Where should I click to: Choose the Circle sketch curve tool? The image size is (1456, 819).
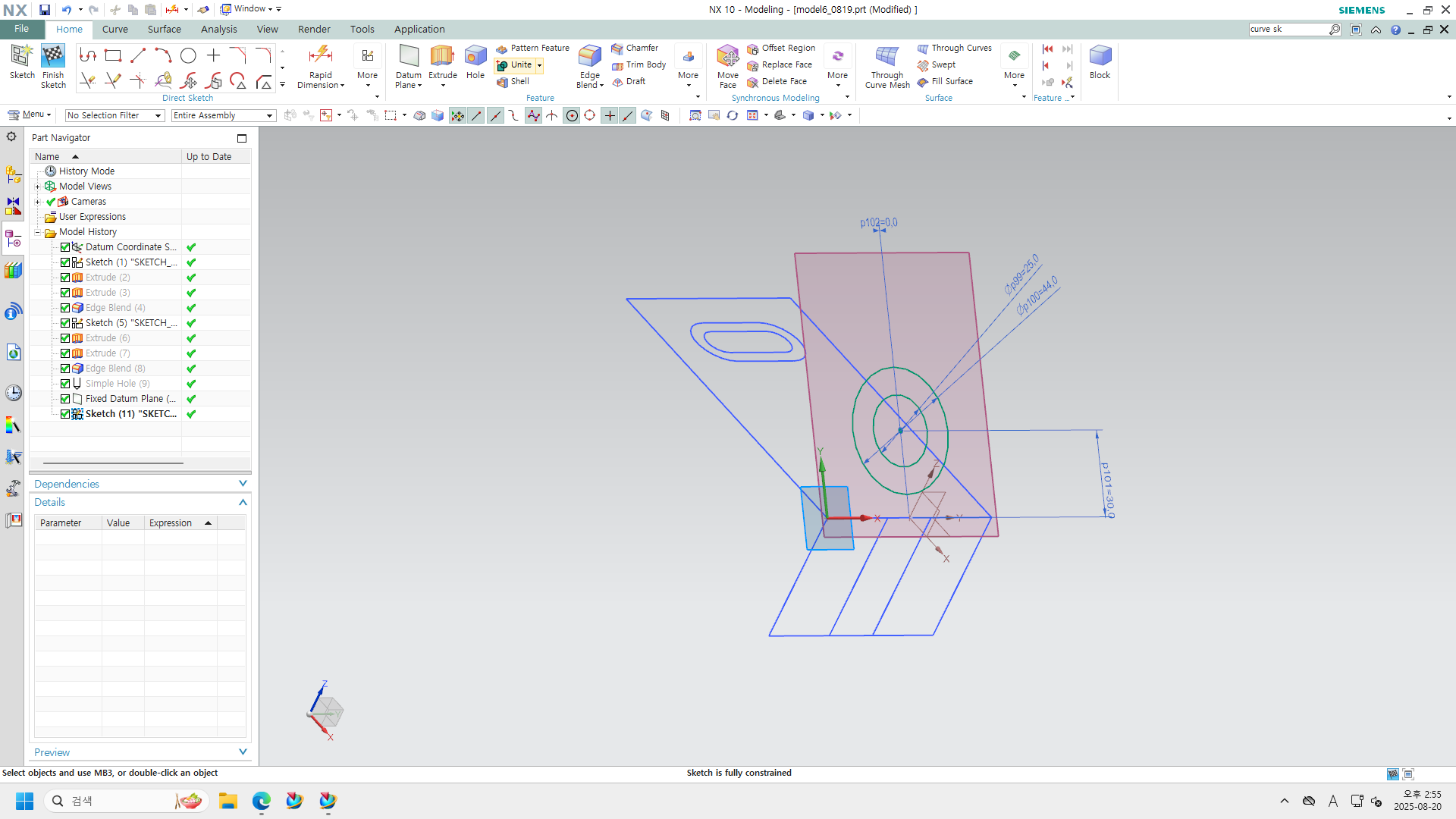pos(188,55)
